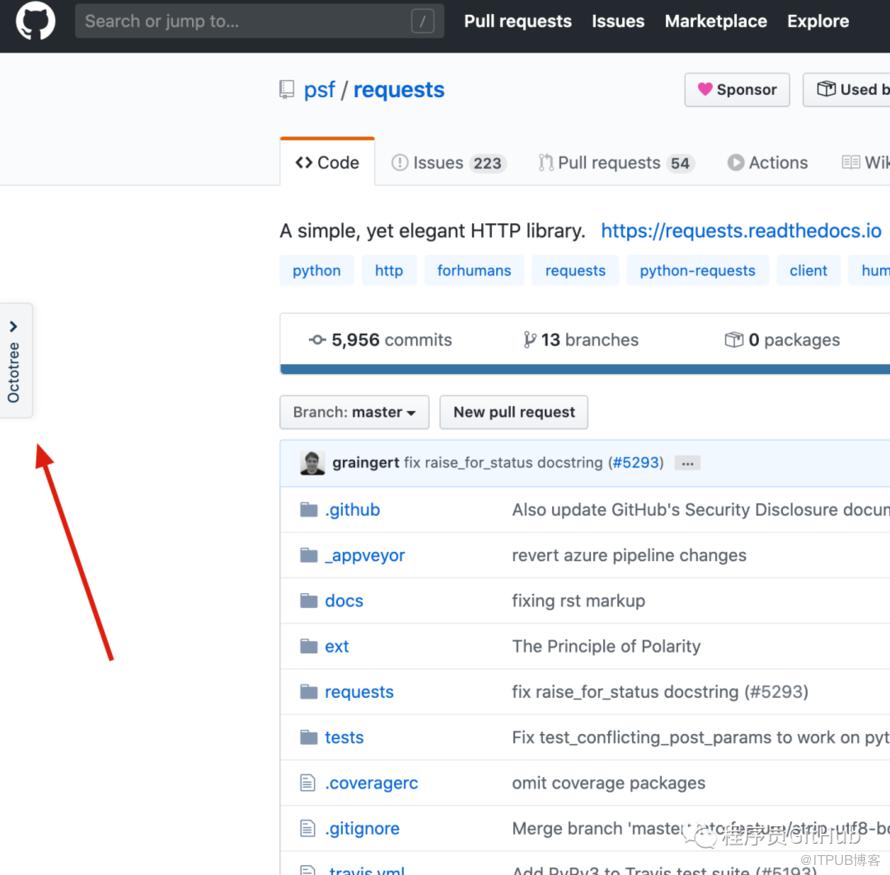View the 5,956 commits history
Image resolution: width=890 pixels, height=875 pixels.
(380, 340)
